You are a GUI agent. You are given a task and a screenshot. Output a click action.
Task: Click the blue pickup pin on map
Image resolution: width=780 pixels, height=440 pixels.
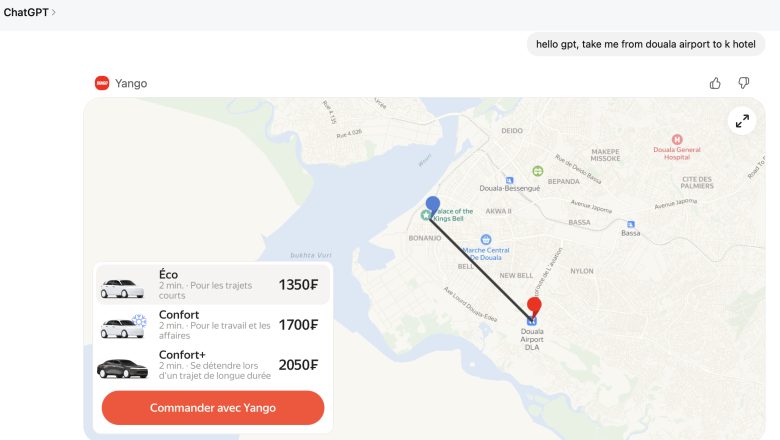(x=432, y=204)
